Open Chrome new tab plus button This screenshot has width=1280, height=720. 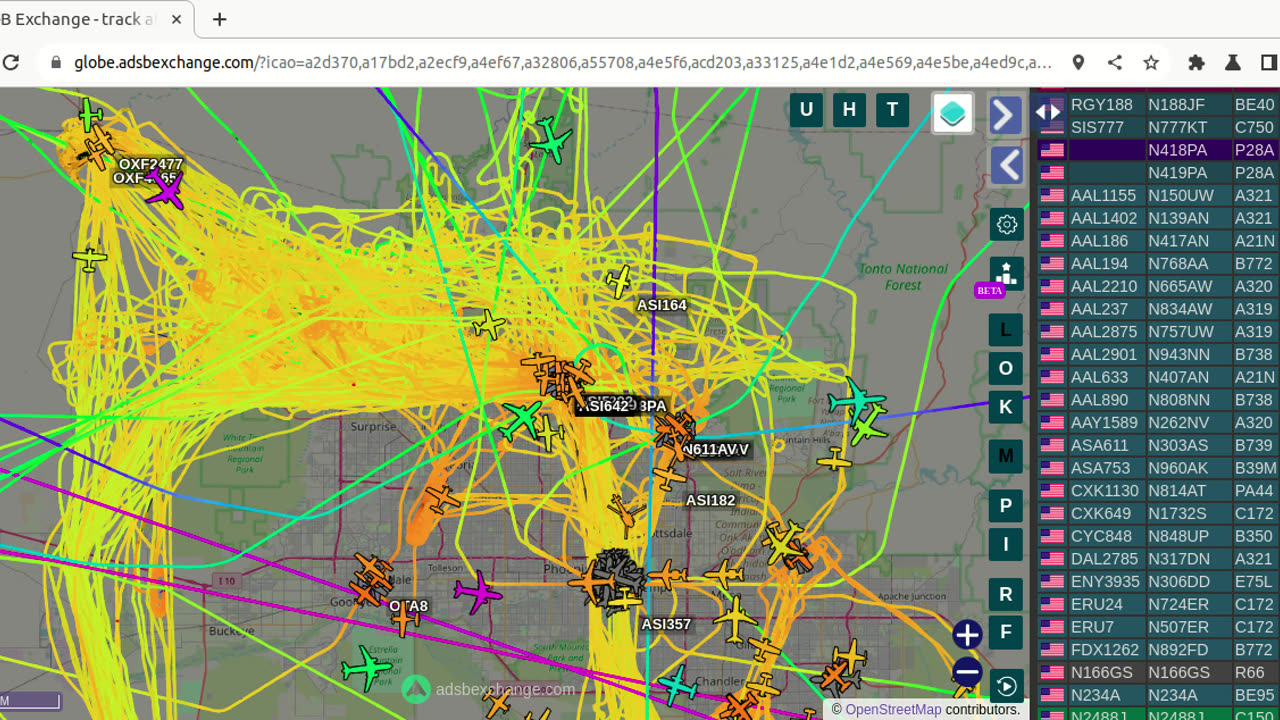pos(220,19)
